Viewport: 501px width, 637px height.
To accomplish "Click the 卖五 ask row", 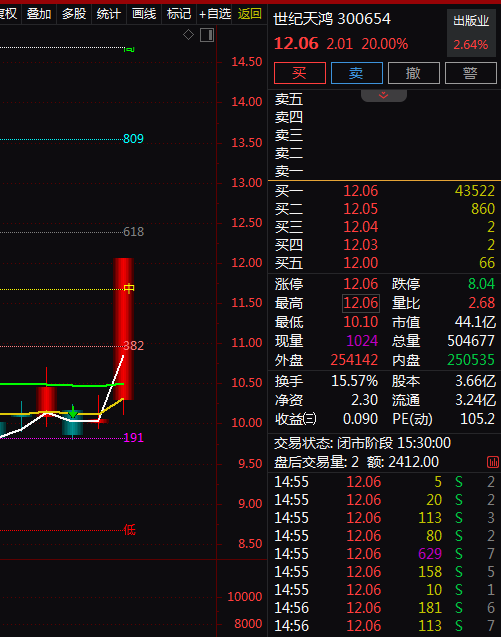I will (x=384, y=99).
